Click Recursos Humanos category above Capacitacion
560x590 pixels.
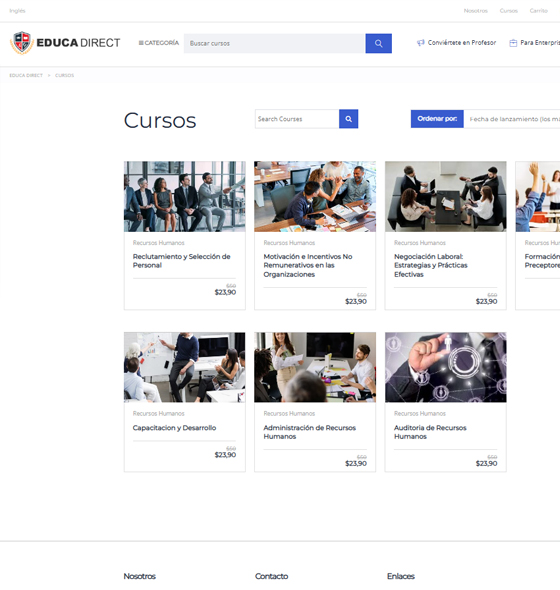click(158, 414)
